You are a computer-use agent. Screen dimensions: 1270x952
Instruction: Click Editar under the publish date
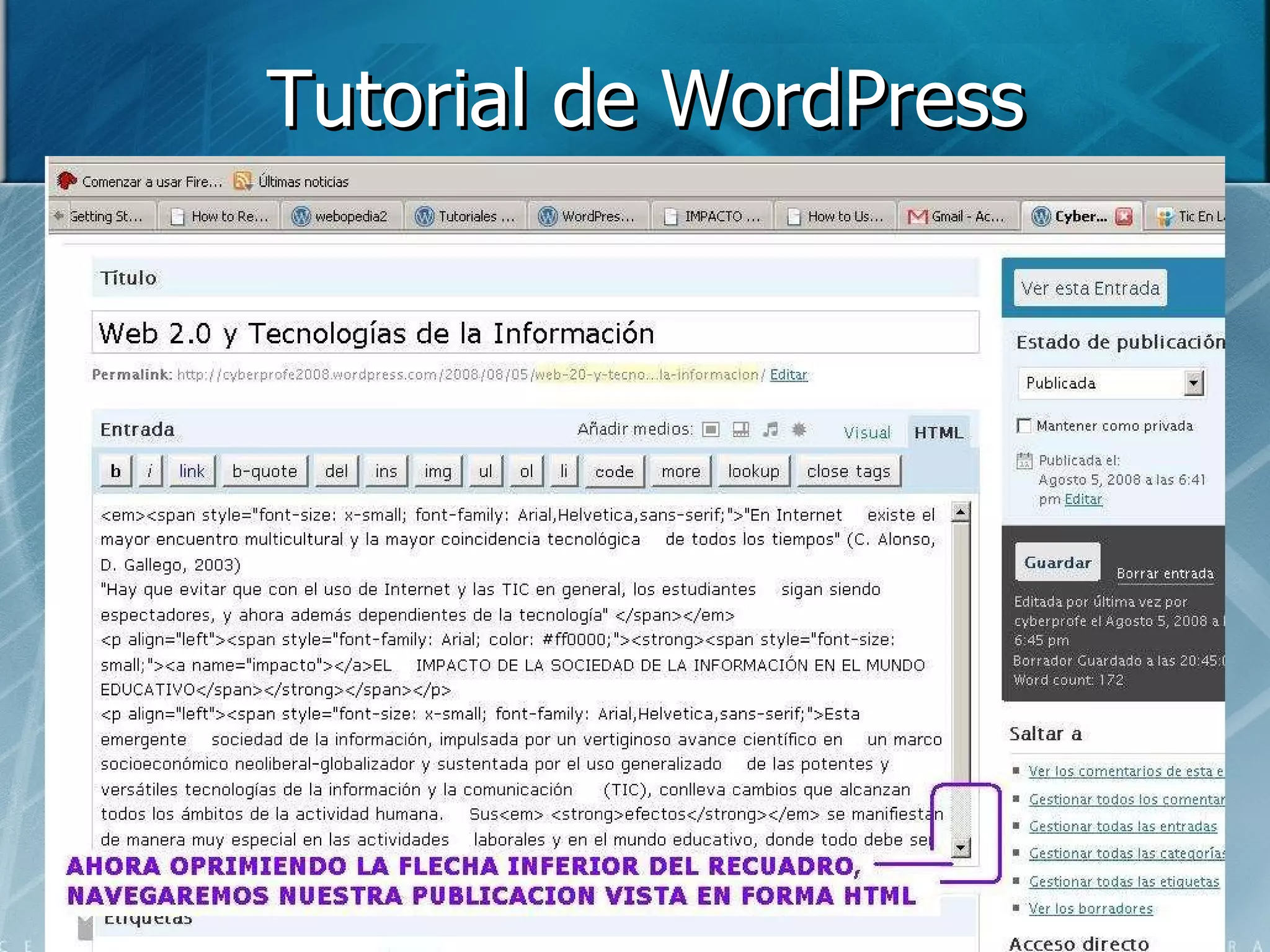point(1083,499)
